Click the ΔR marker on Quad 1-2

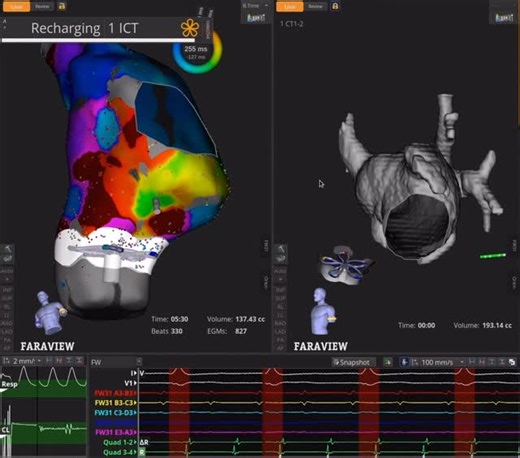[144, 442]
